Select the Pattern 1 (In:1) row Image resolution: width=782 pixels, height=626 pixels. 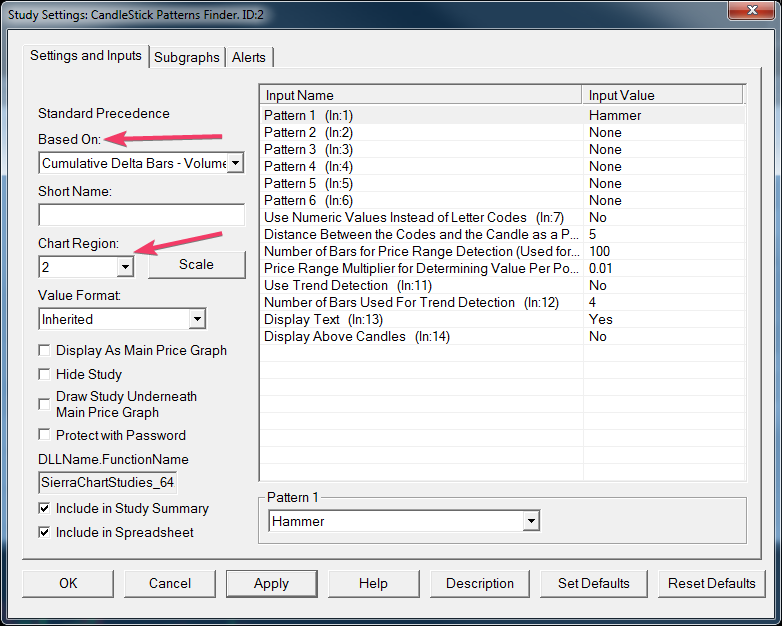coord(503,115)
